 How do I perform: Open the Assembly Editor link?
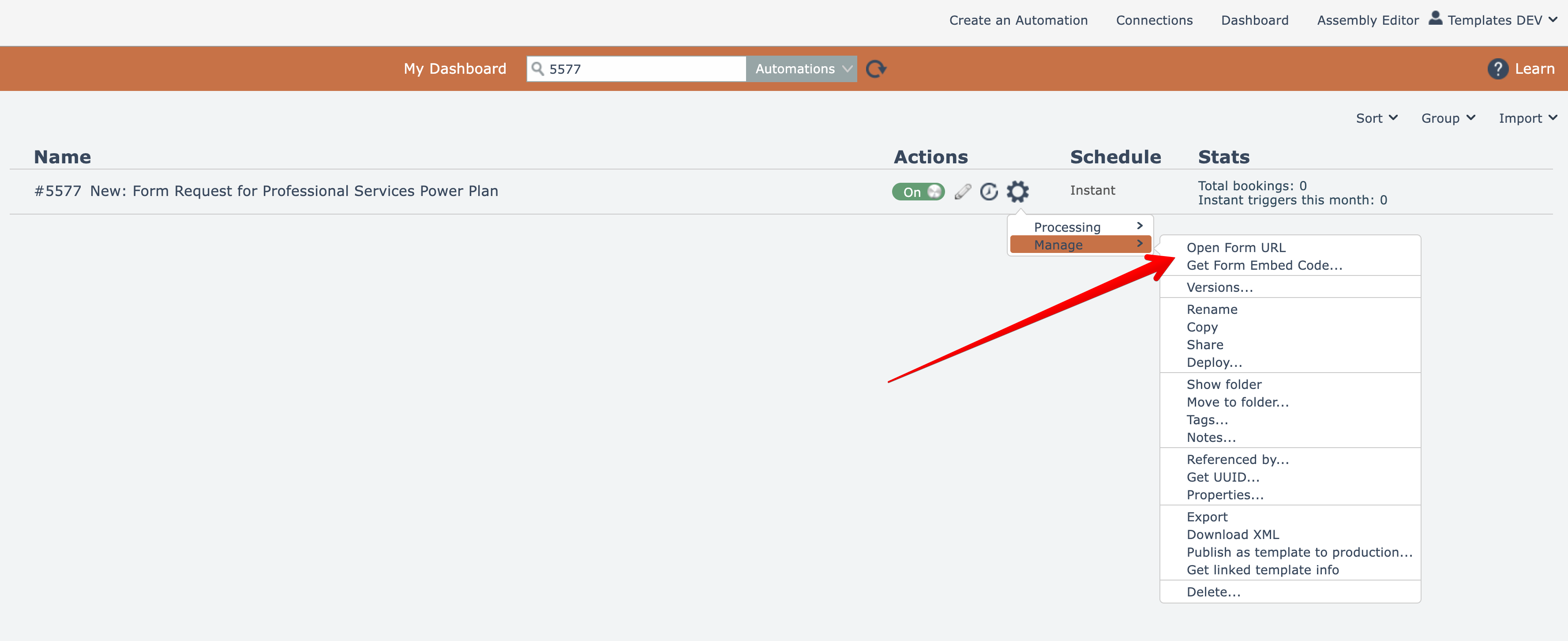(1367, 20)
